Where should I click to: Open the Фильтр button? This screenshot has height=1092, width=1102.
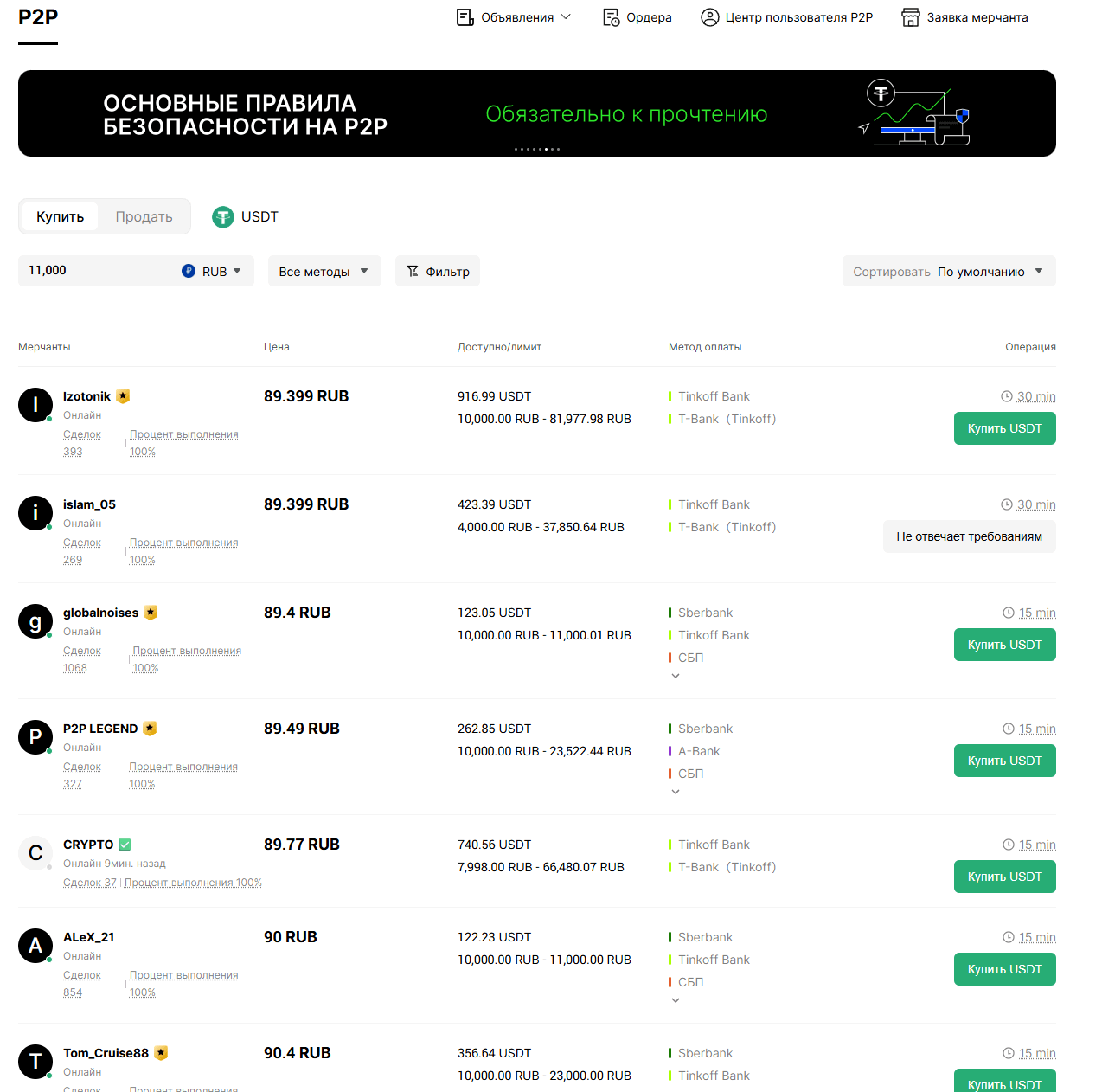click(438, 271)
